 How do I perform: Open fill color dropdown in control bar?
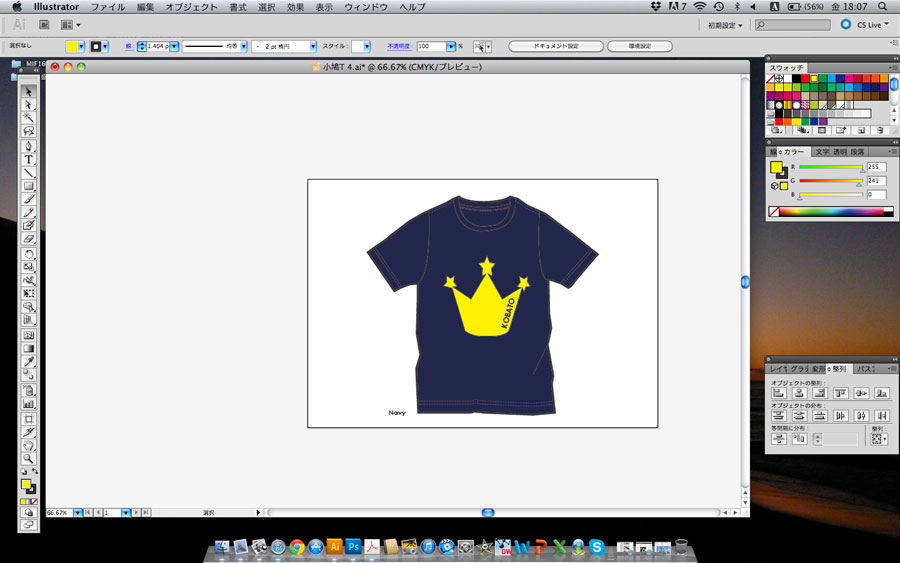click(81, 46)
